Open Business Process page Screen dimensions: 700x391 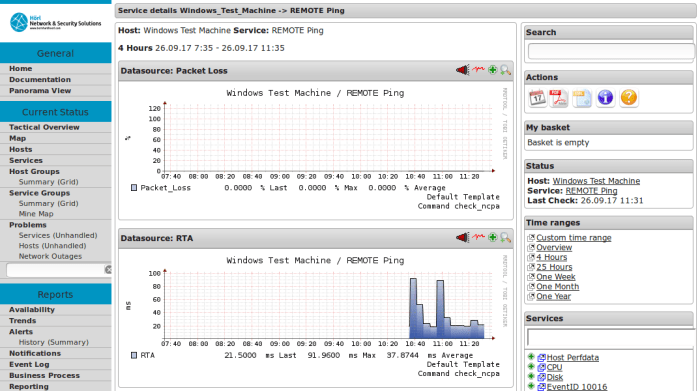pos(44,375)
